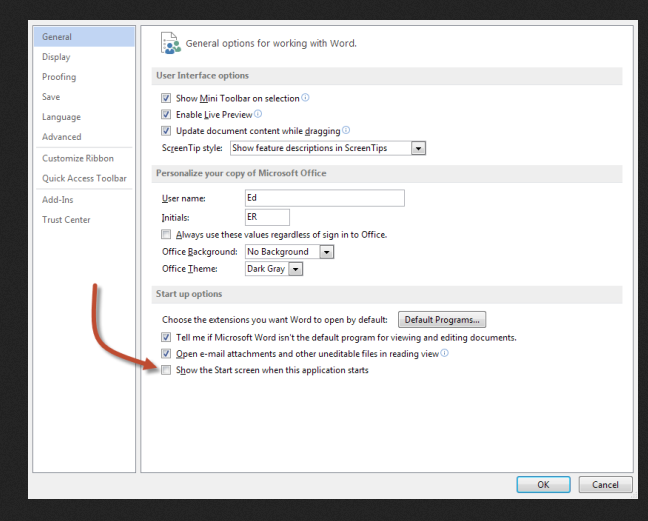Select the Advanced category
This screenshot has width=648, height=521.
[x=84, y=137]
